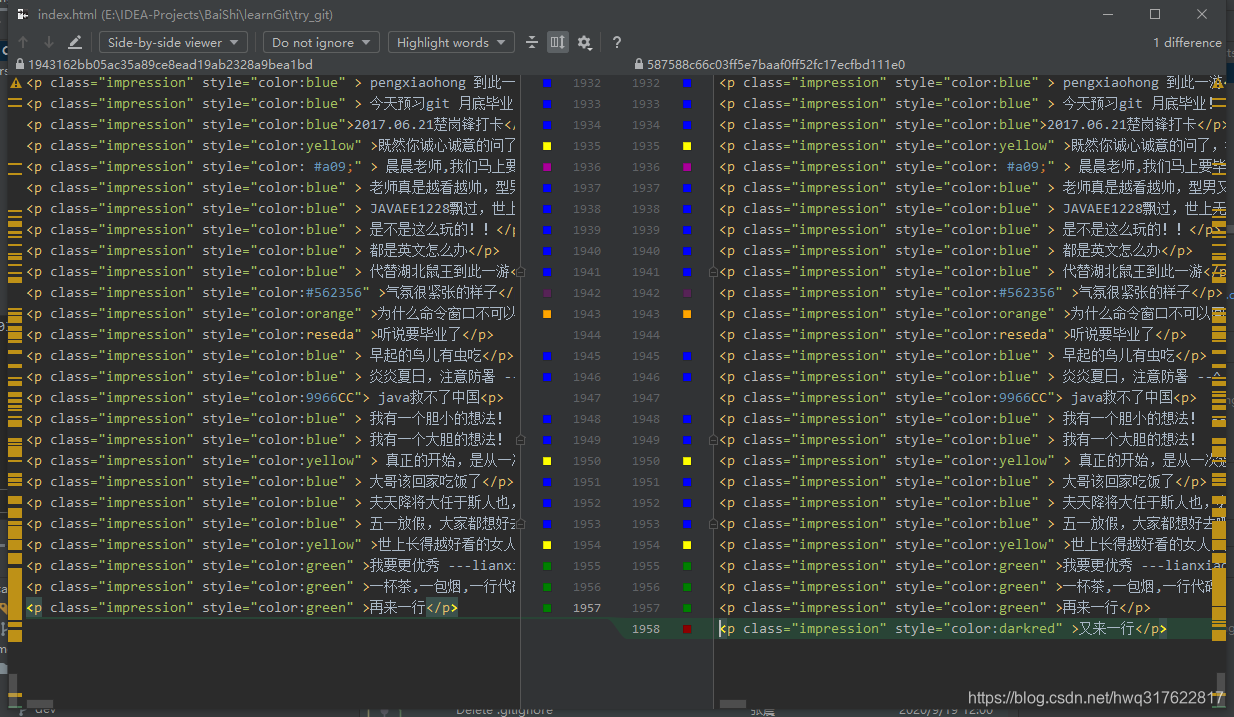Click the index.html window title
Screen dimensions: 1234x717
tap(186, 15)
